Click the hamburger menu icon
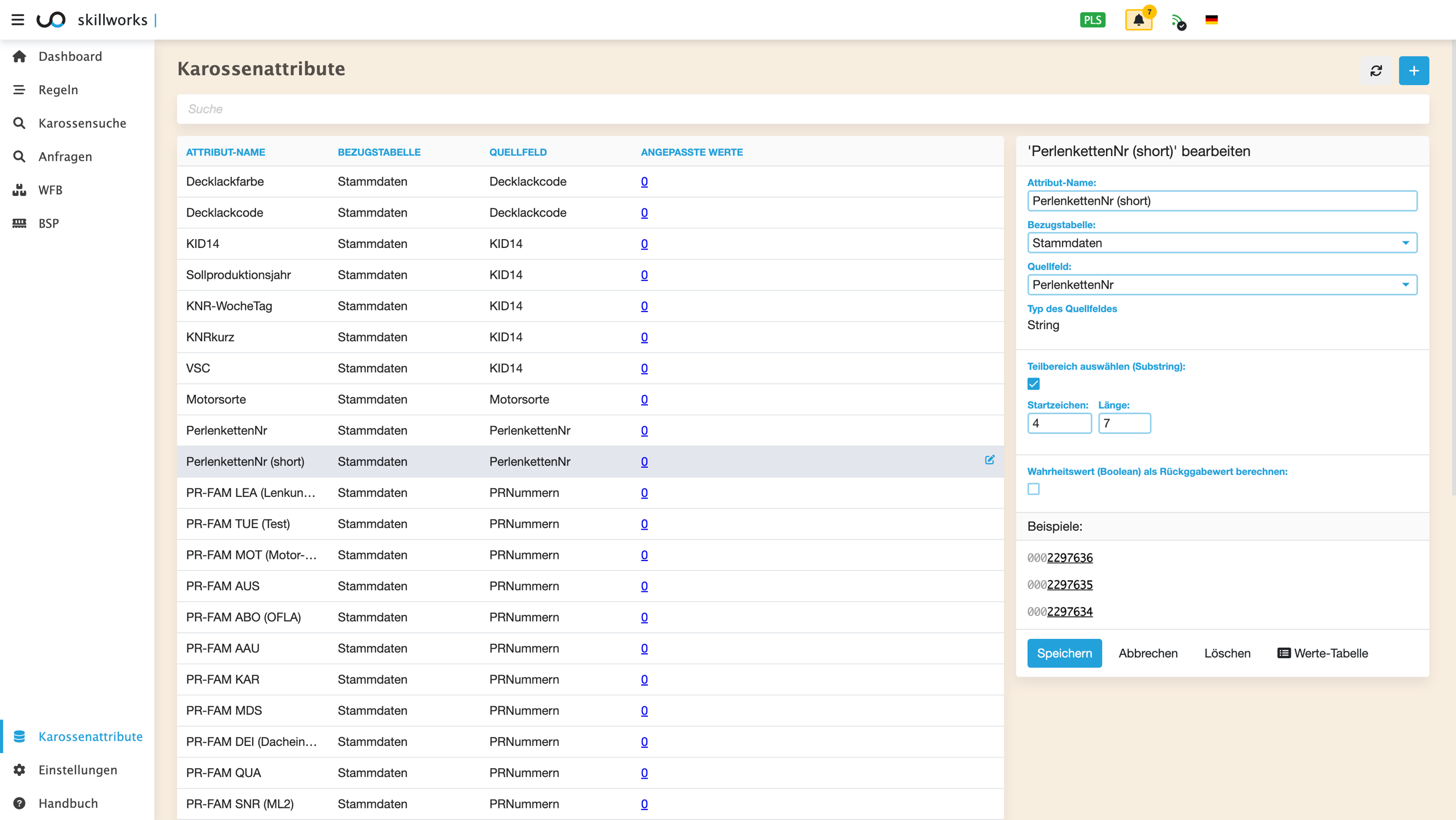 18,20
